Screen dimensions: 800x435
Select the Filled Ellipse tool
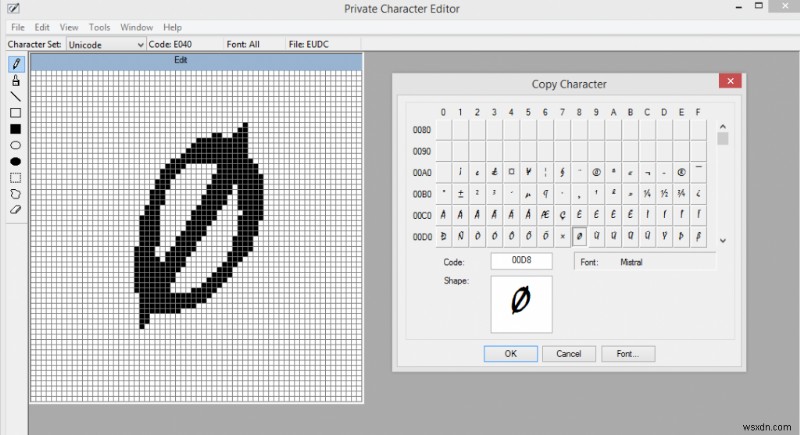[x=16, y=162]
